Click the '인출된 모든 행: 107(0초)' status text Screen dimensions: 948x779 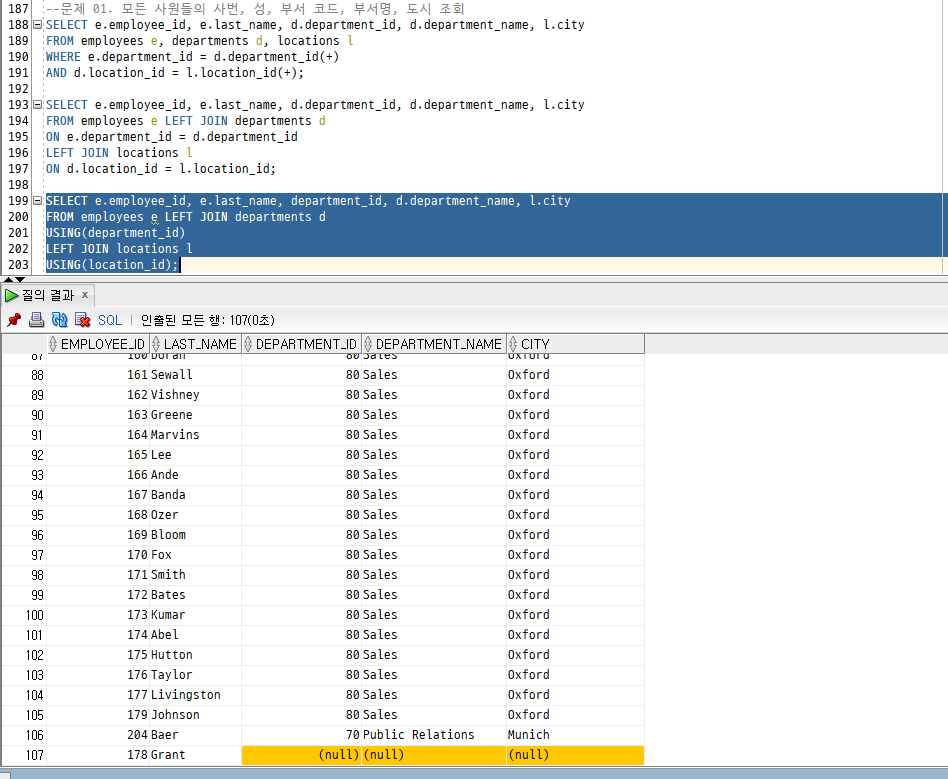[x=207, y=320]
